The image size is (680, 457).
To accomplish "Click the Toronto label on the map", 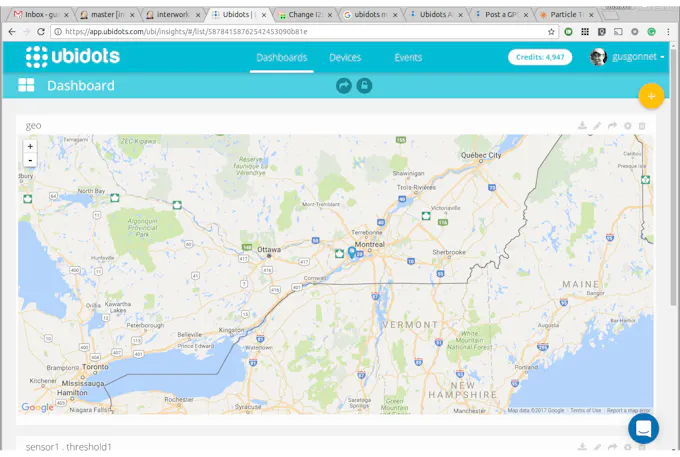I will point(95,367).
